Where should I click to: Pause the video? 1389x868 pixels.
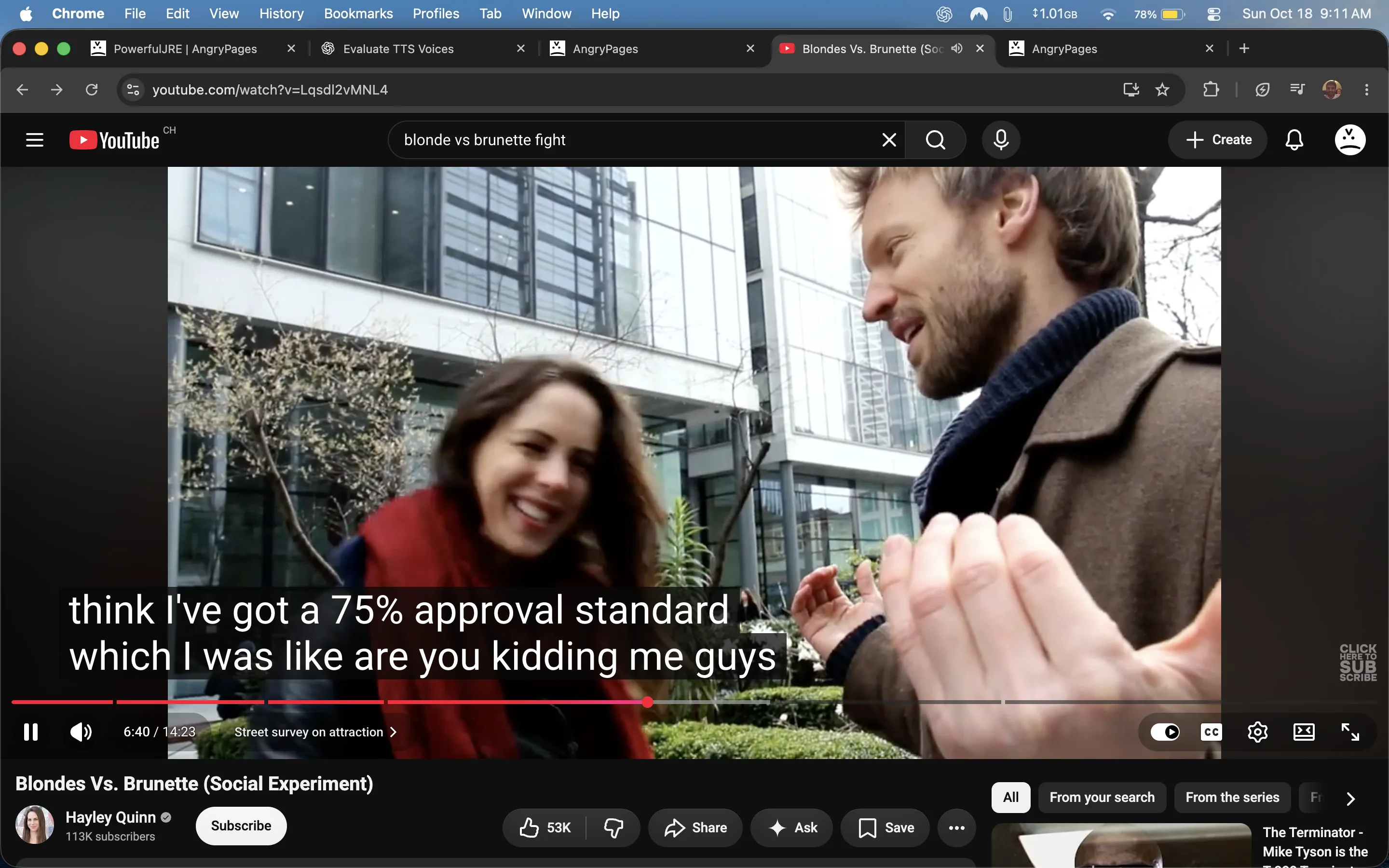point(31,732)
